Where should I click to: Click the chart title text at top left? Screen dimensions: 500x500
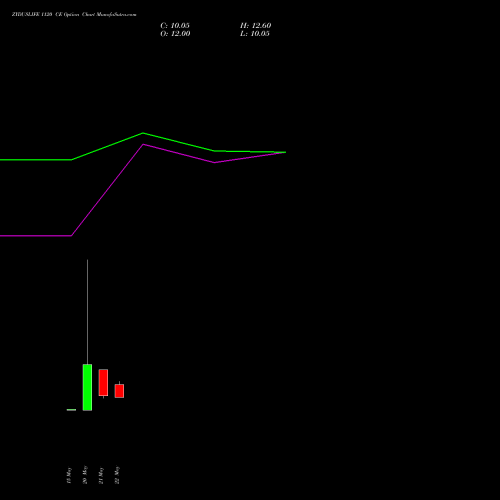click(x=74, y=14)
